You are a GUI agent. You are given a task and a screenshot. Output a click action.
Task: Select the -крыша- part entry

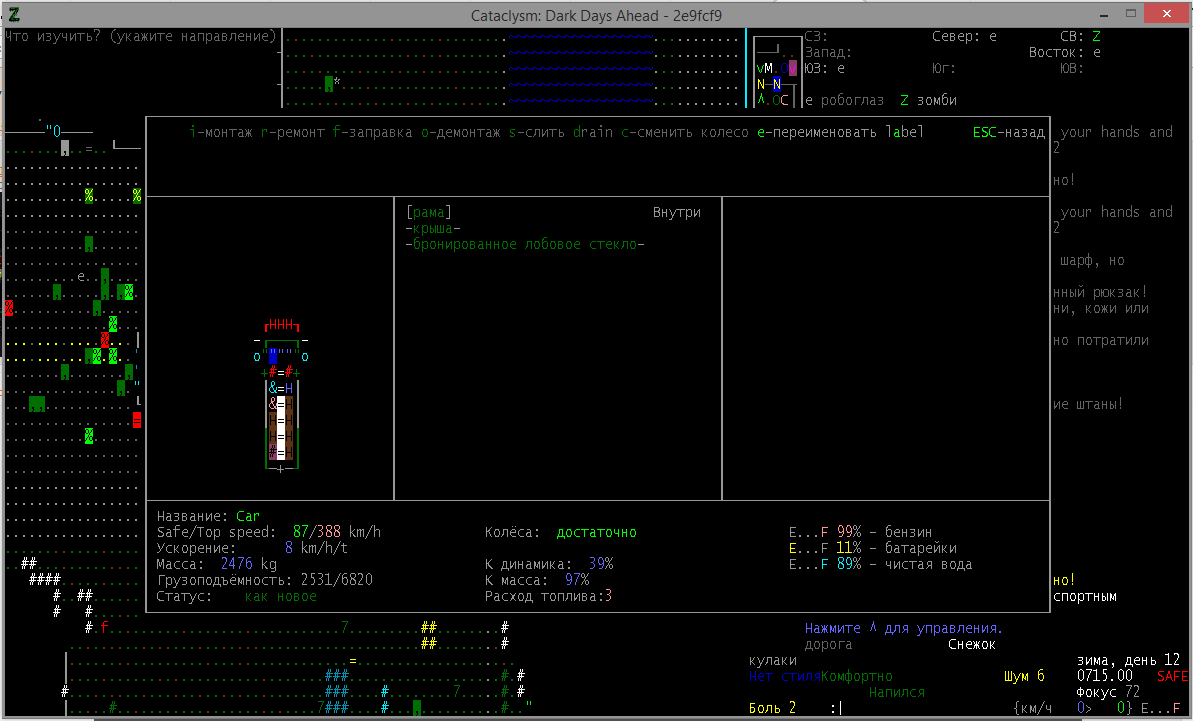(433, 228)
